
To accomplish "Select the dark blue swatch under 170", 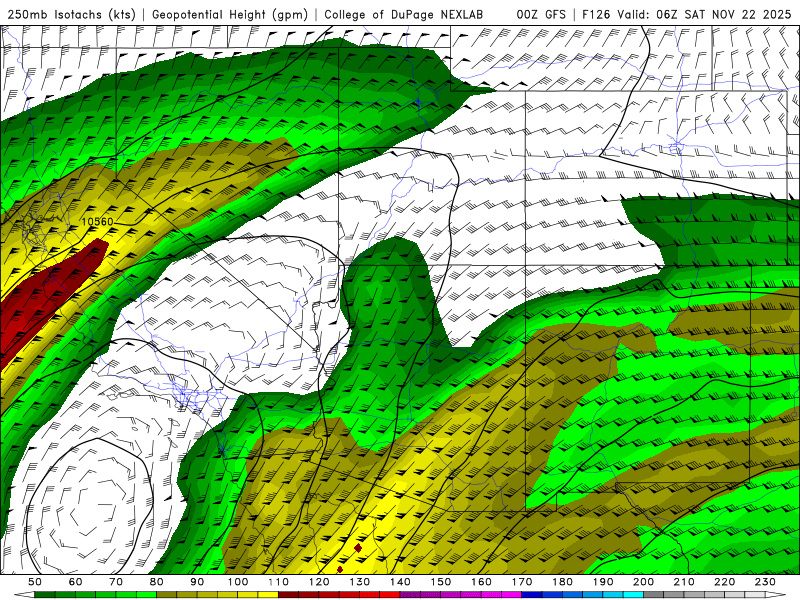I will click(x=532, y=594).
